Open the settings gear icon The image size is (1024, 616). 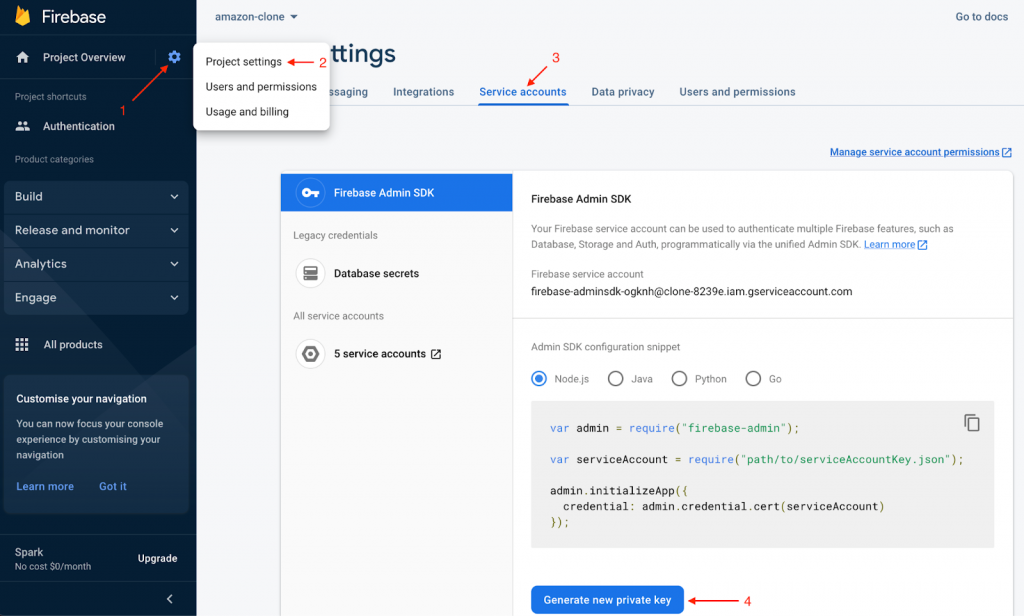click(175, 57)
